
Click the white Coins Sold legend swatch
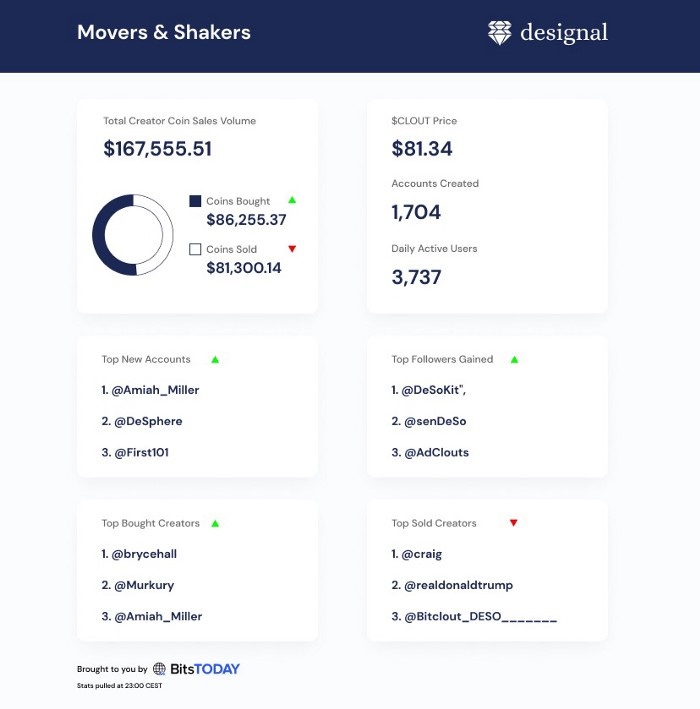pos(195,249)
